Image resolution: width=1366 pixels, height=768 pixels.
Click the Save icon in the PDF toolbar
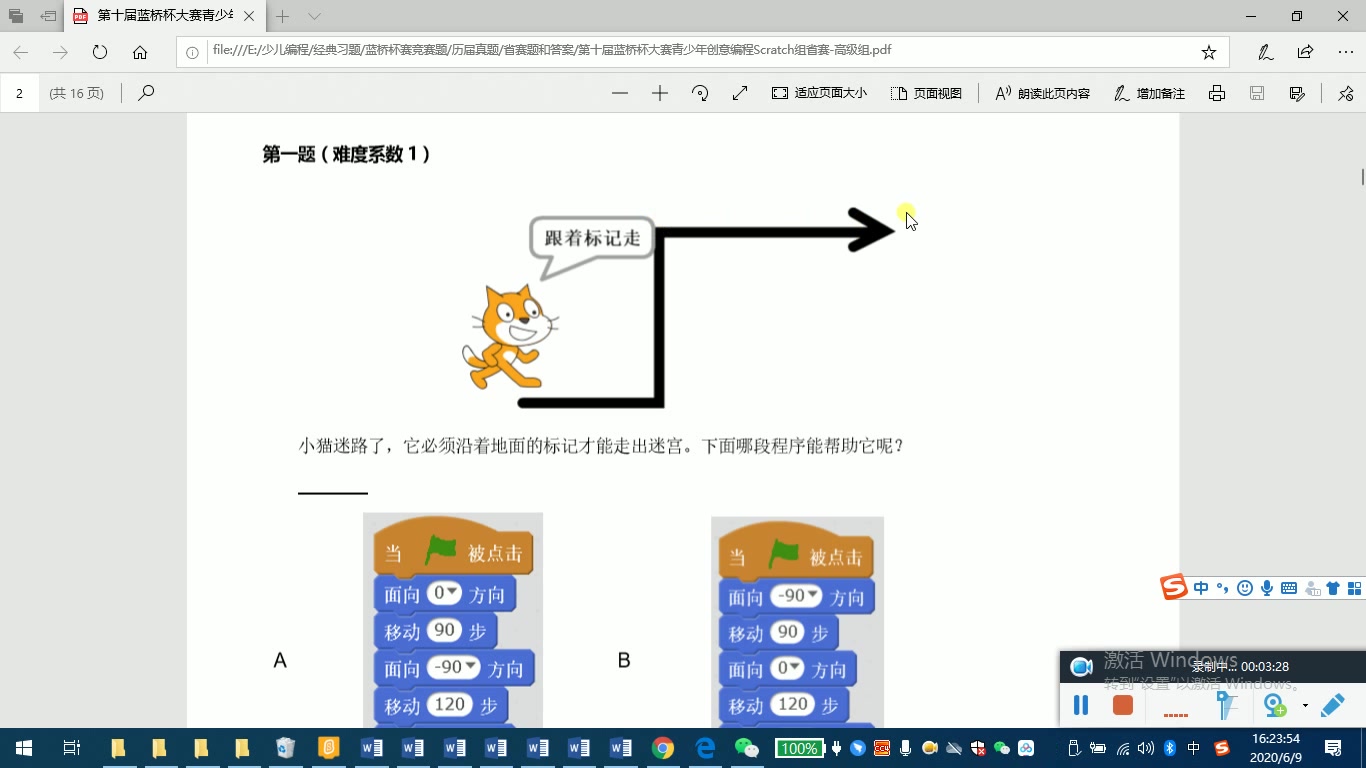click(x=1256, y=93)
